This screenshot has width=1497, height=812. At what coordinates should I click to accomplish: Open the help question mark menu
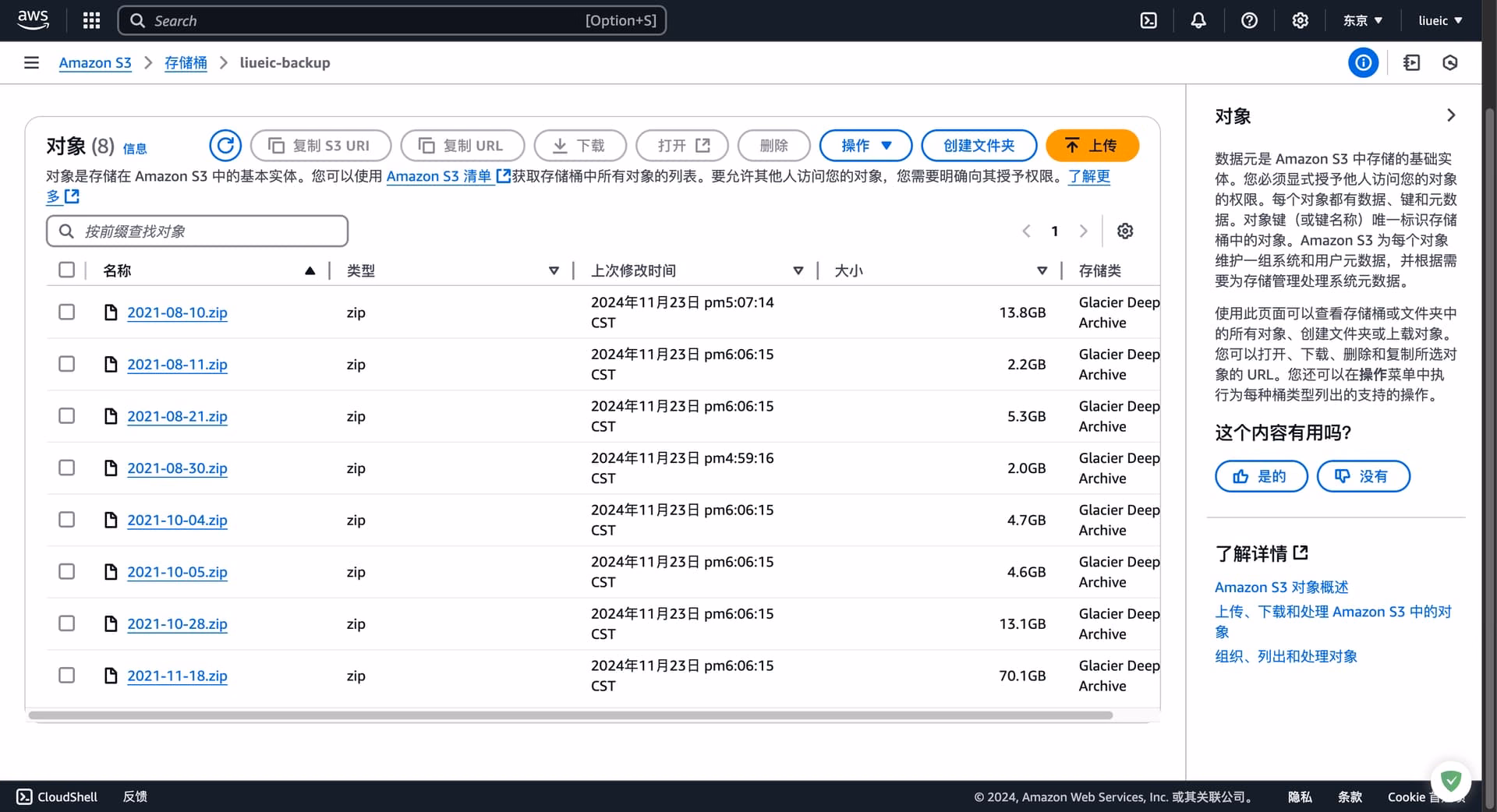tap(1249, 20)
